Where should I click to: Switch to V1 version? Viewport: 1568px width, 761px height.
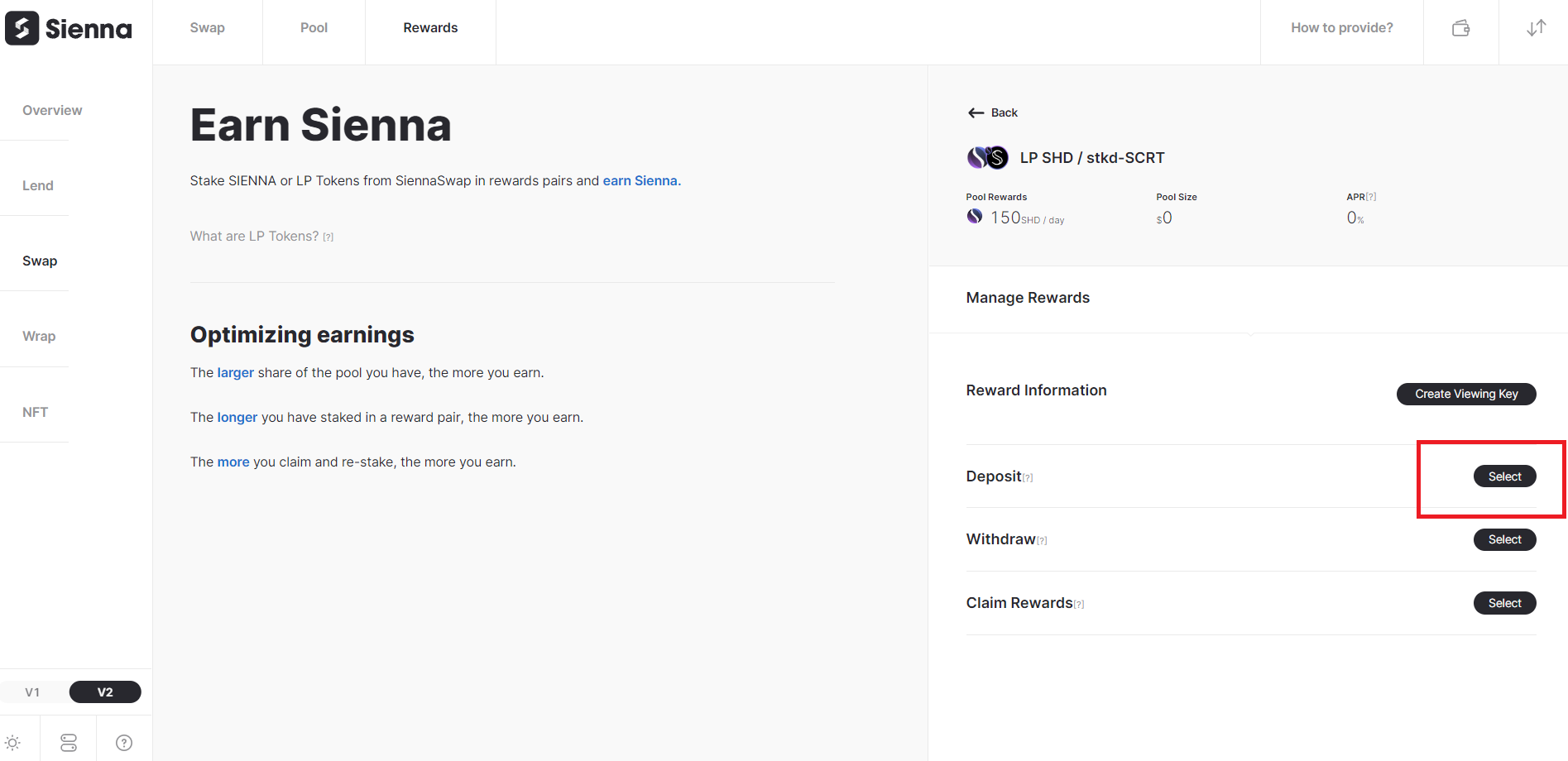tap(32, 692)
